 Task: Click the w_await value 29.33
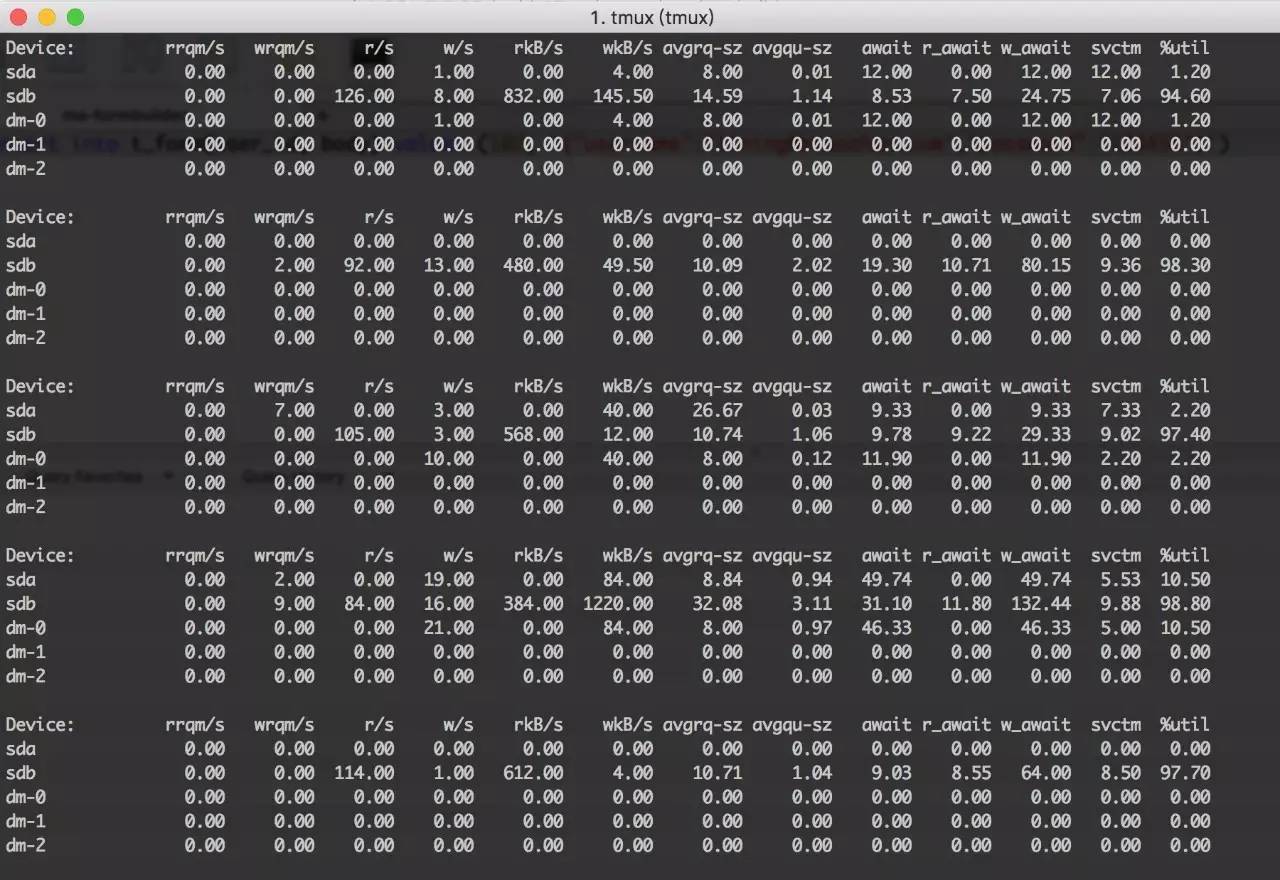(x=1047, y=434)
